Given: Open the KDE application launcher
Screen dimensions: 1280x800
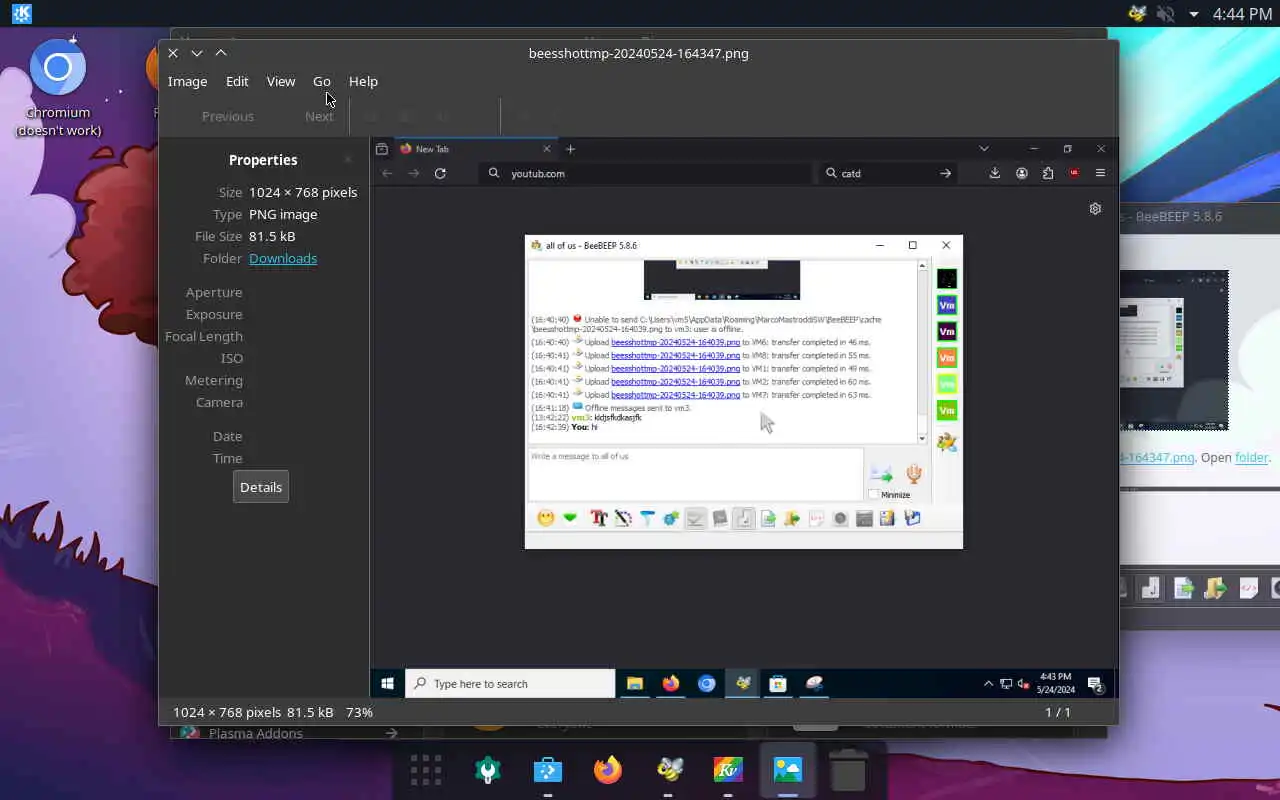Looking at the screenshot, I should (21, 14).
